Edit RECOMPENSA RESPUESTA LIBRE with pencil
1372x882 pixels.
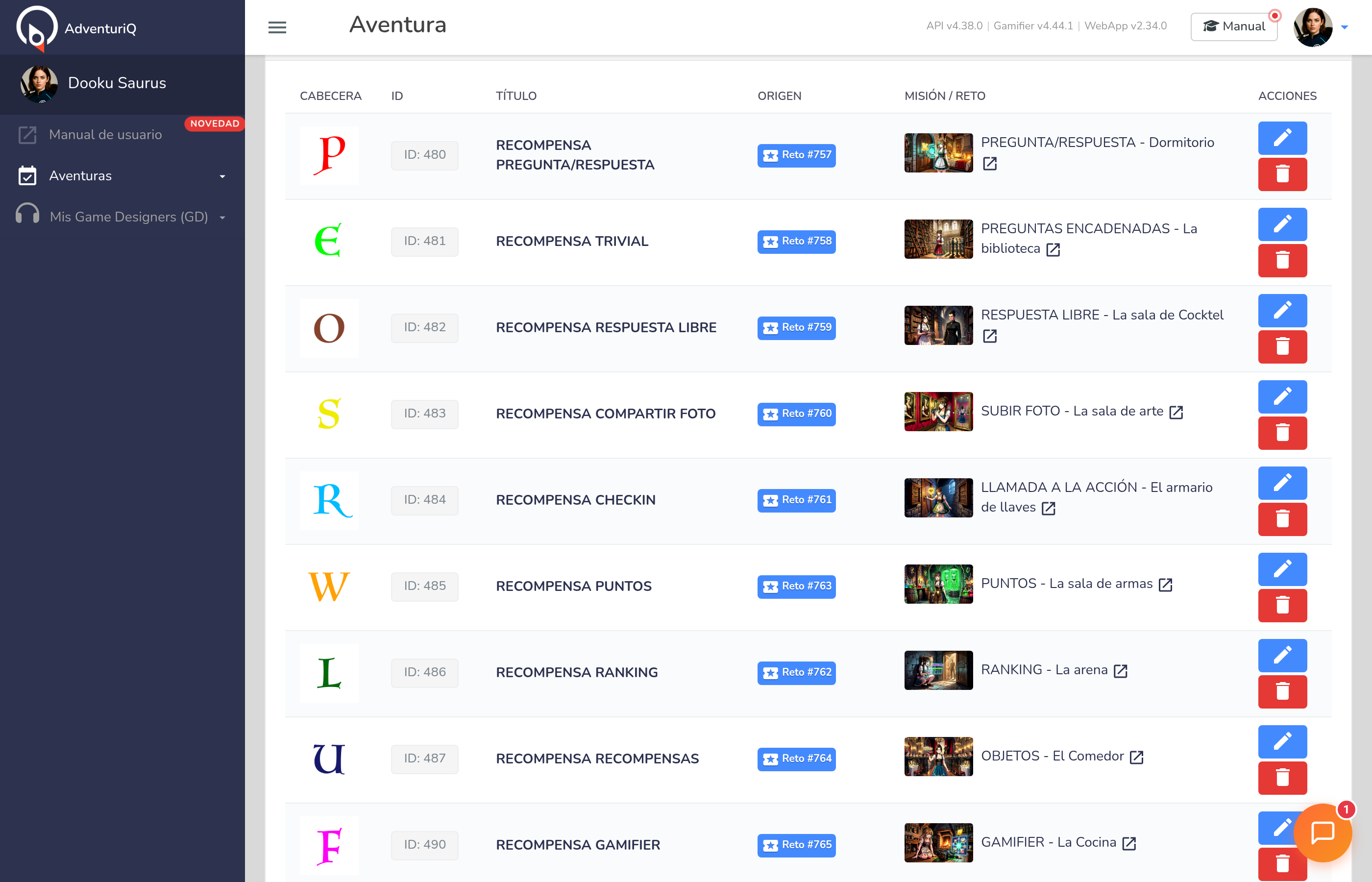1282,311
